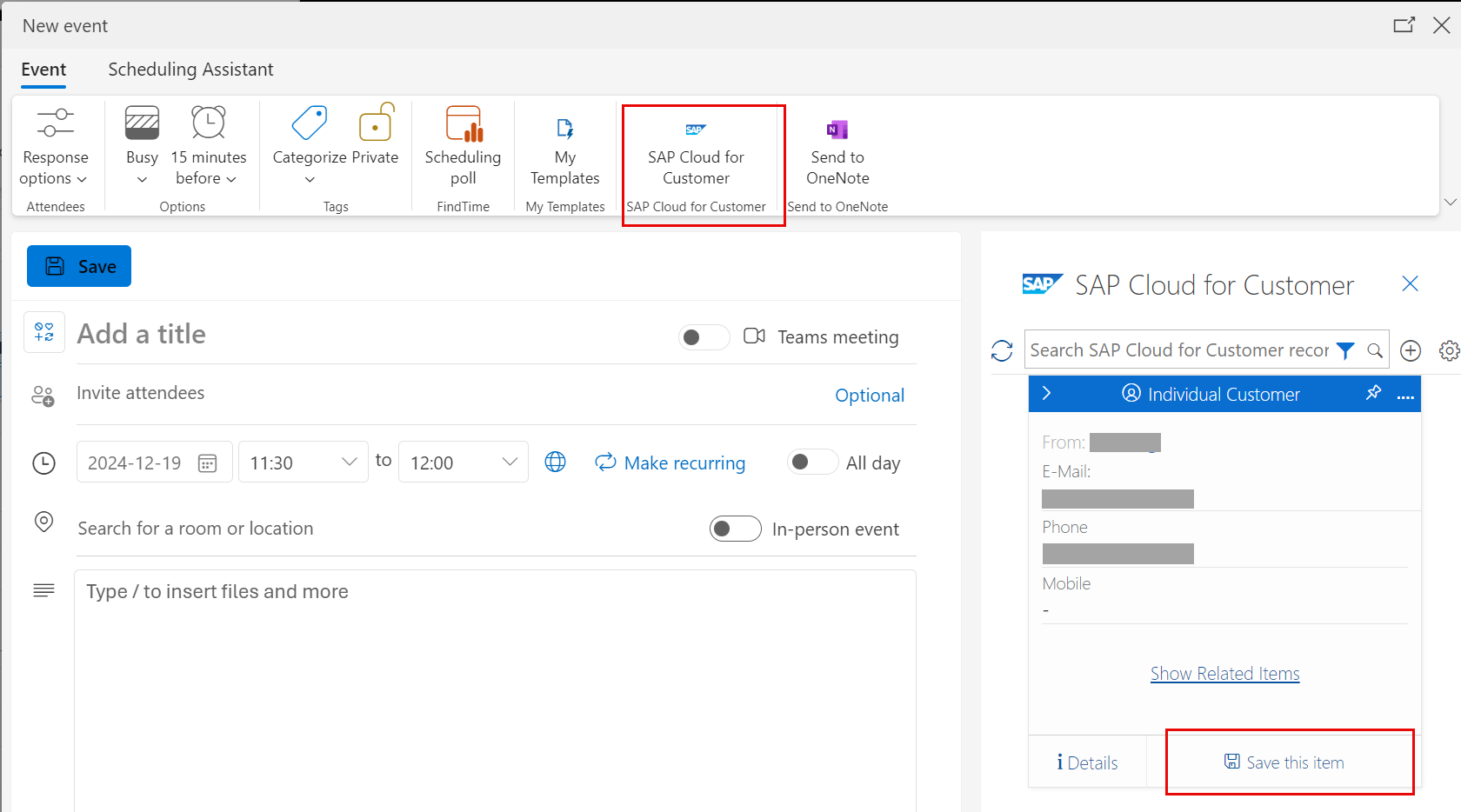Switch to the Scheduling Assistant tab
This screenshot has width=1461, height=812.
190,70
